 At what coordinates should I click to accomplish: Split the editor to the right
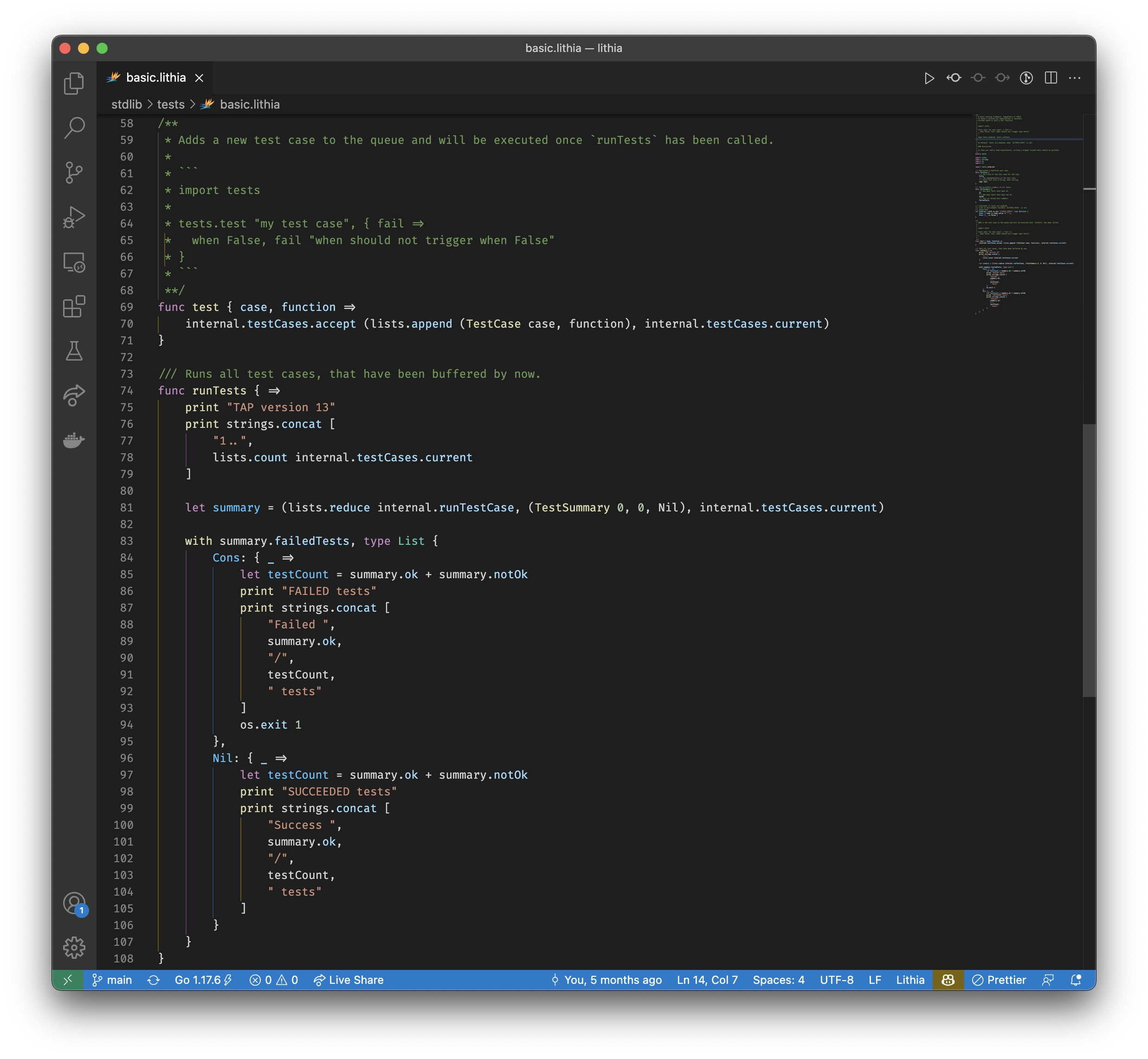coord(1051,78)
